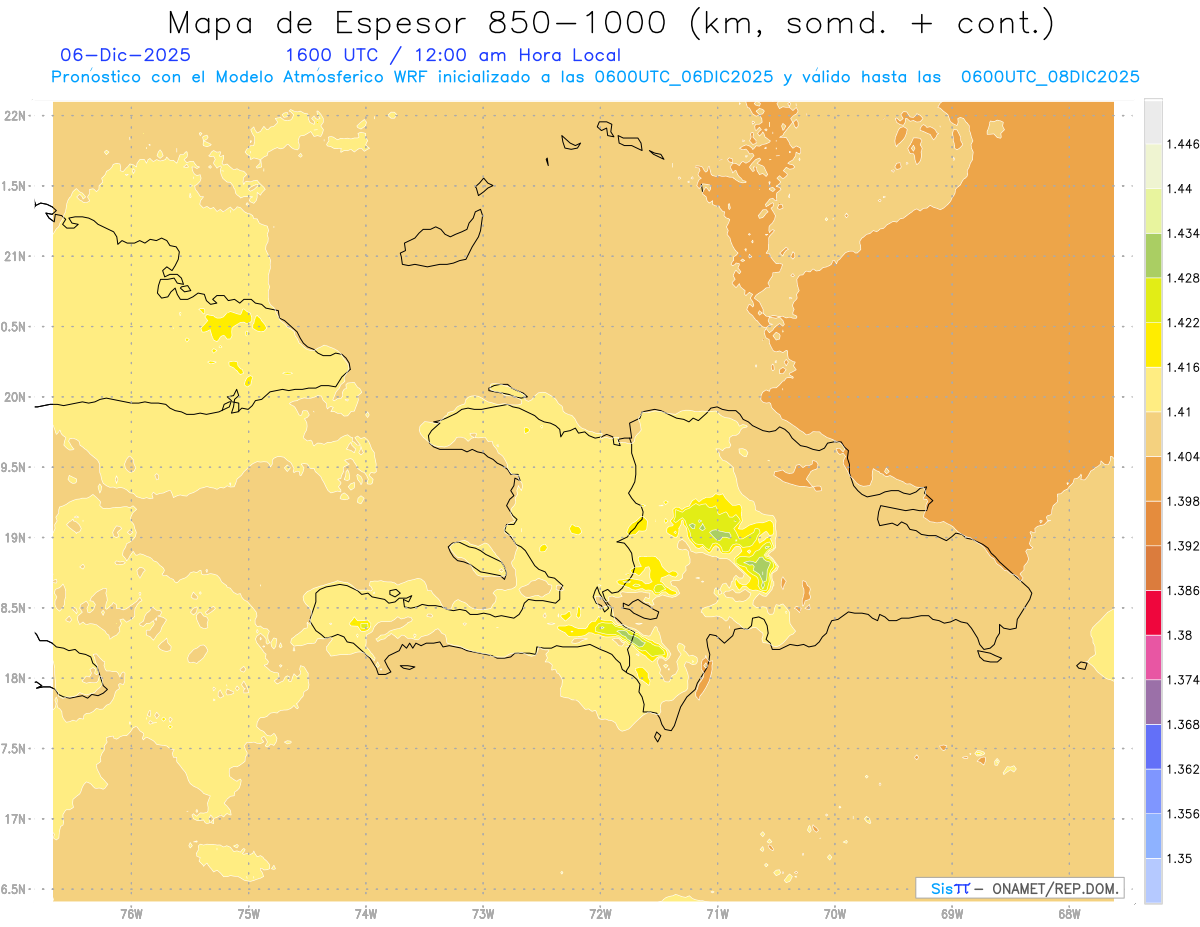Click the 74W longitude axis label
Image resolution: width=1200 pixels, height=927 pixels.
[x=366, y=914]
